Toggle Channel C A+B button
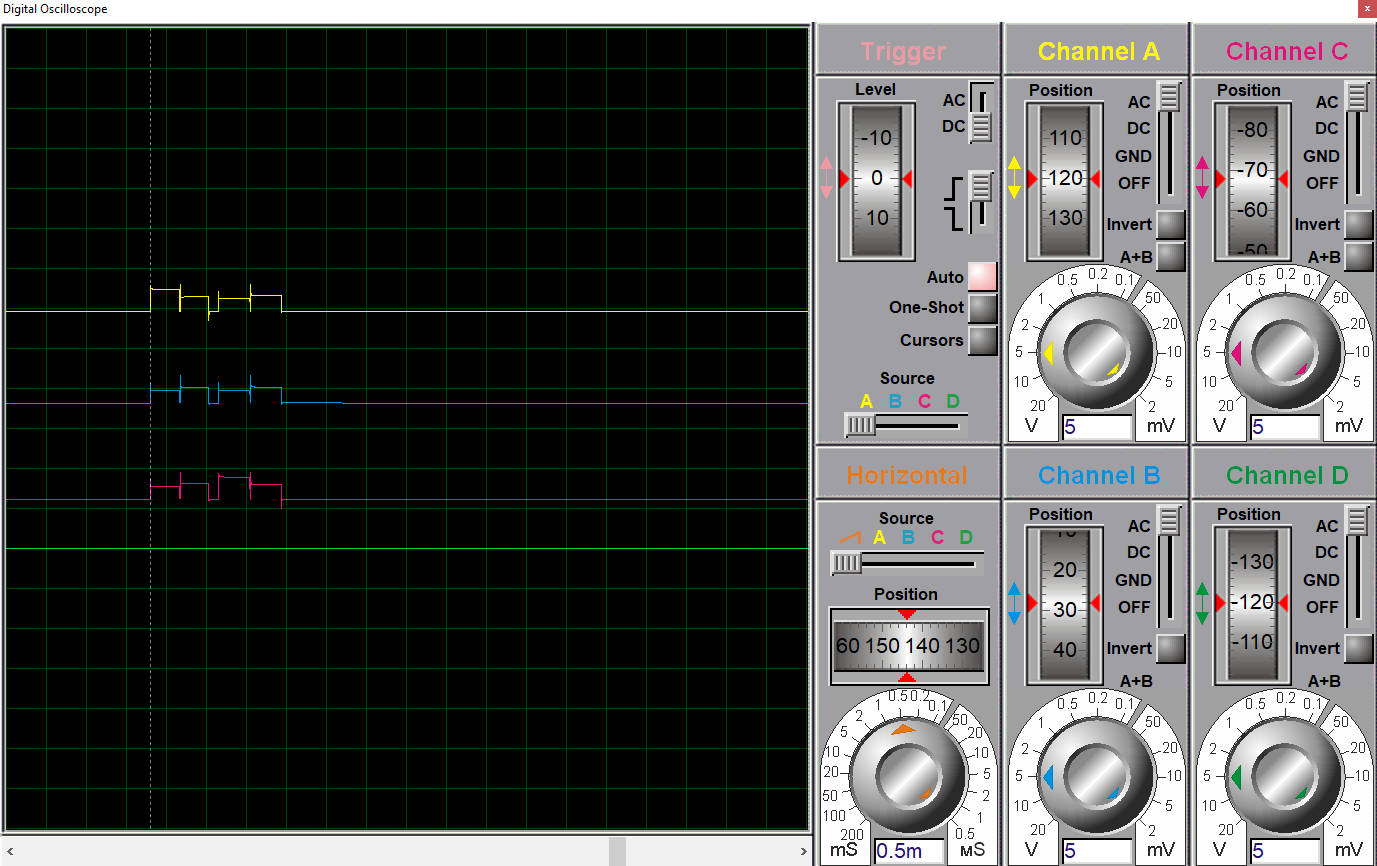 [x=1359, y=256]
